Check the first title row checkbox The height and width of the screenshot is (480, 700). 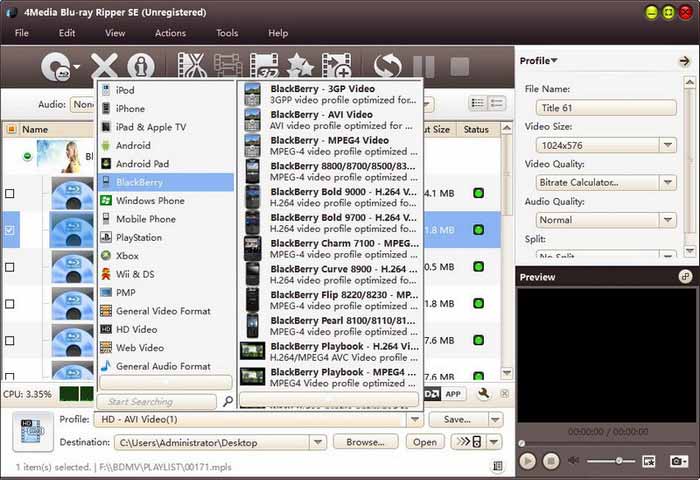(9, 193)
